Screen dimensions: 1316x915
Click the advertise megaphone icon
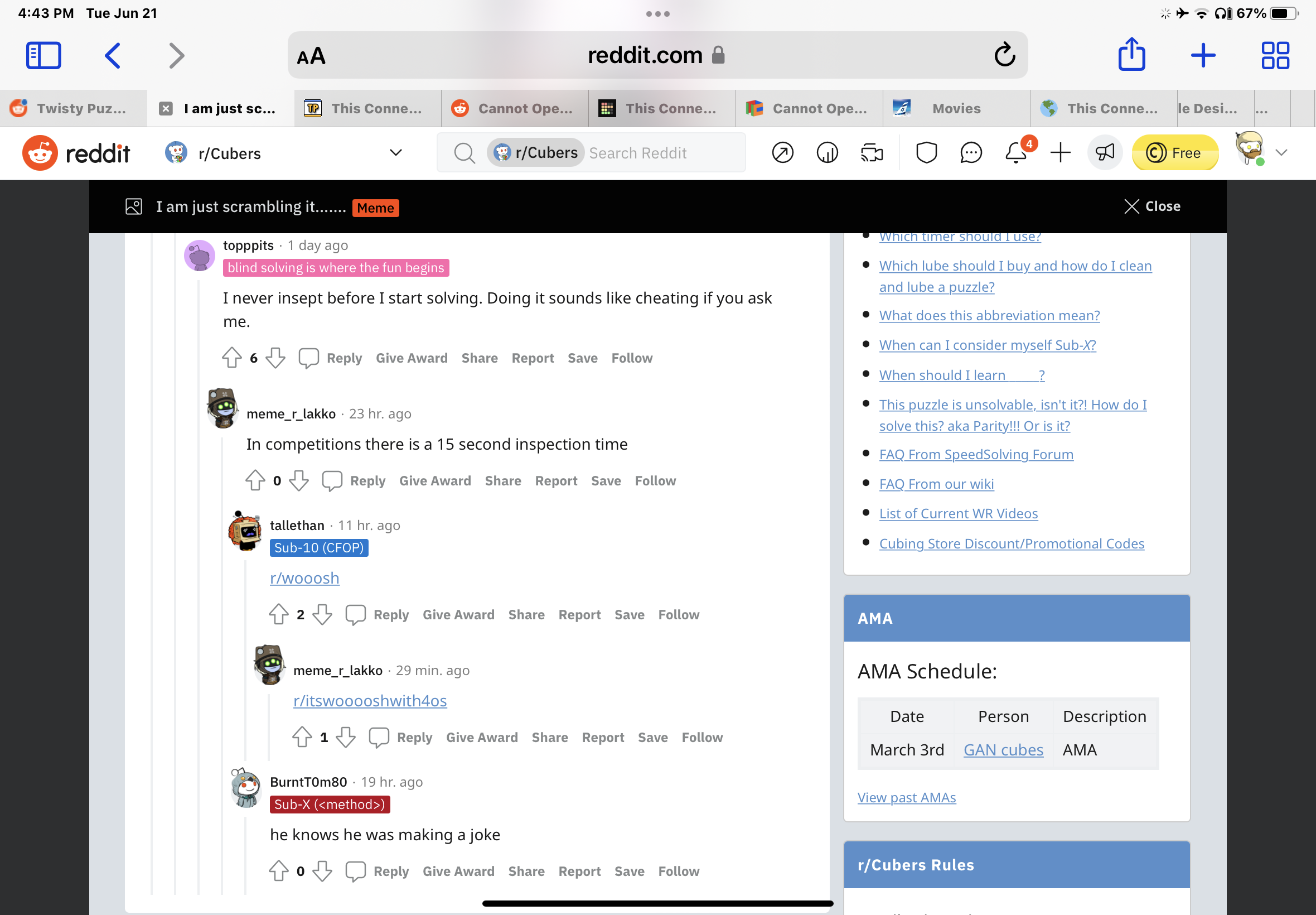[x=1104, y=153]
